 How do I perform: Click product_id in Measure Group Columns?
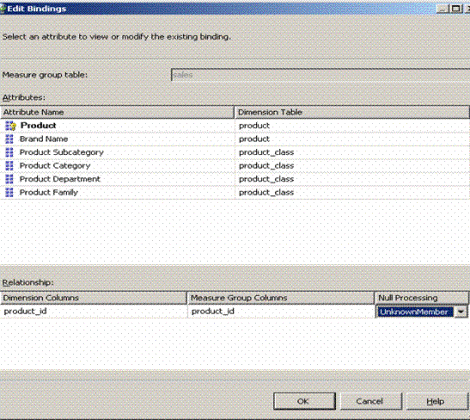tap(213, 311)
